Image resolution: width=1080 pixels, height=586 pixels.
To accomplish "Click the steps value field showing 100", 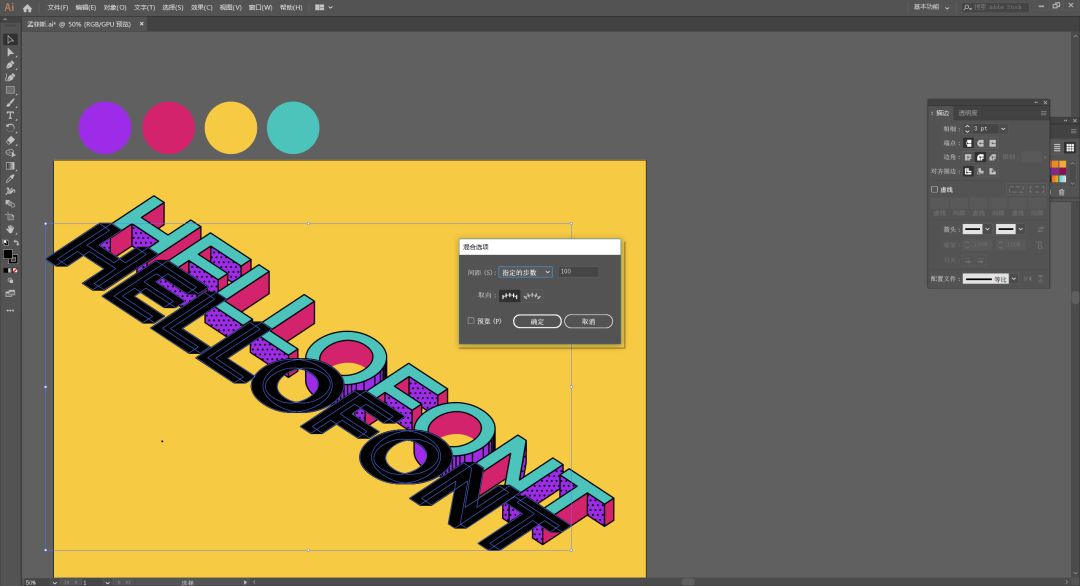I will (578, 272).
